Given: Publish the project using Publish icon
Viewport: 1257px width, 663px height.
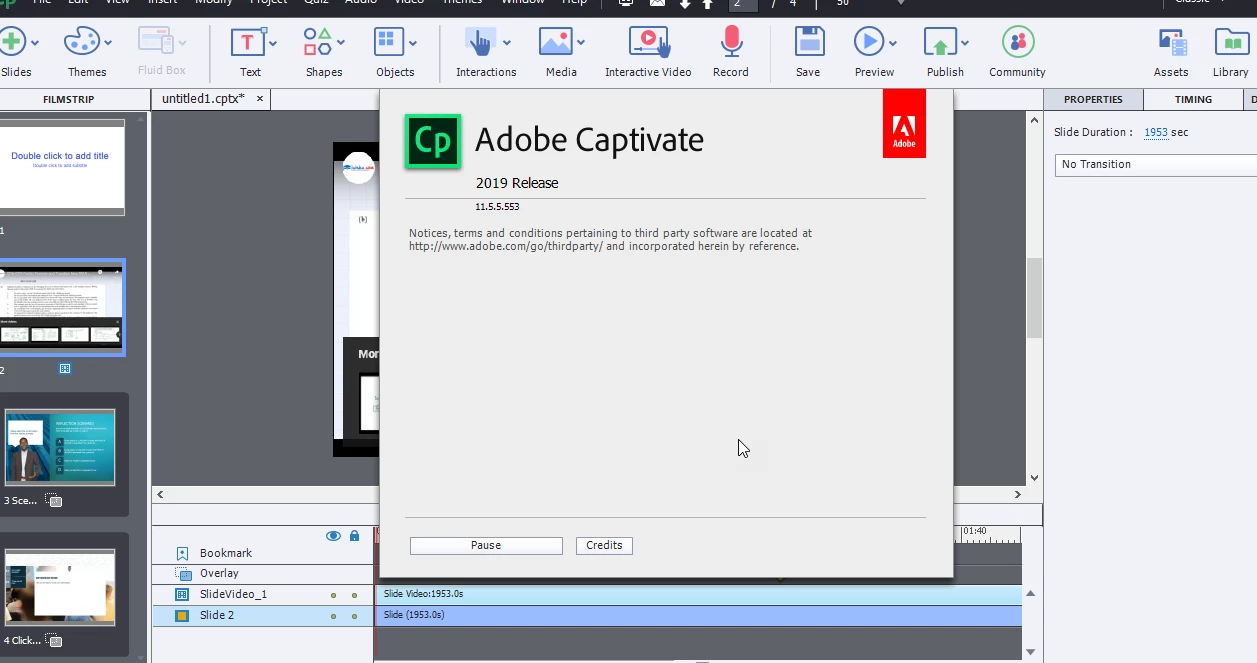Looking at the screenshot, I should coord(940,43).
